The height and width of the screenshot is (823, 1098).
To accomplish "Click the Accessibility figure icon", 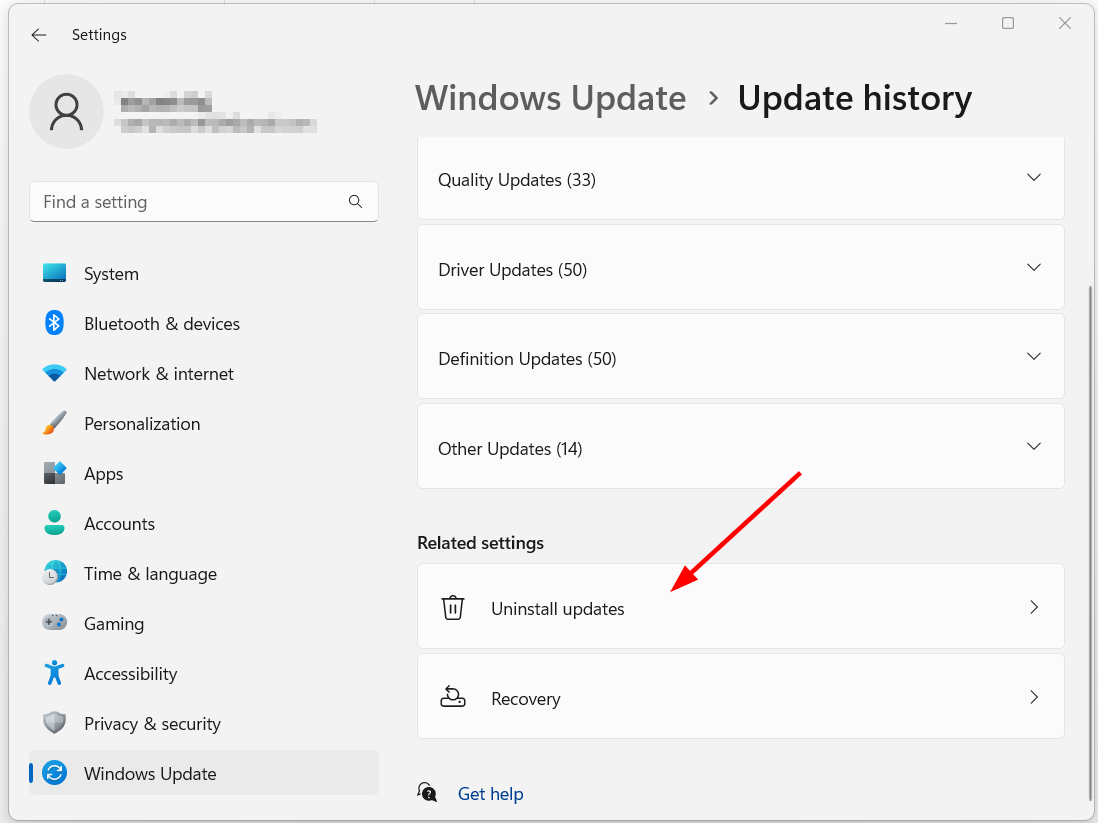I will click(55, 673).
